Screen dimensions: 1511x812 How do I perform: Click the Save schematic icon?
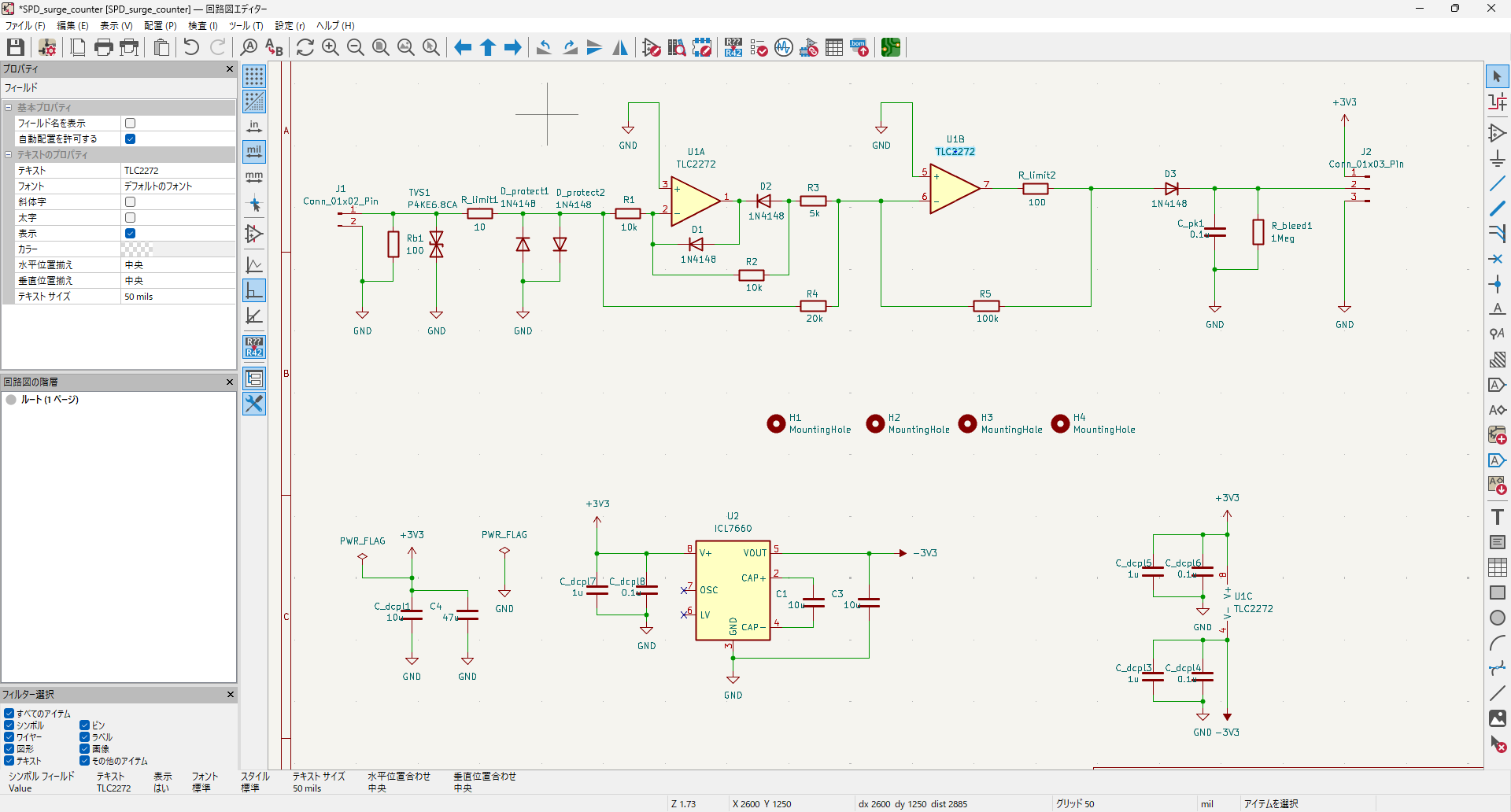coord(16,47)
